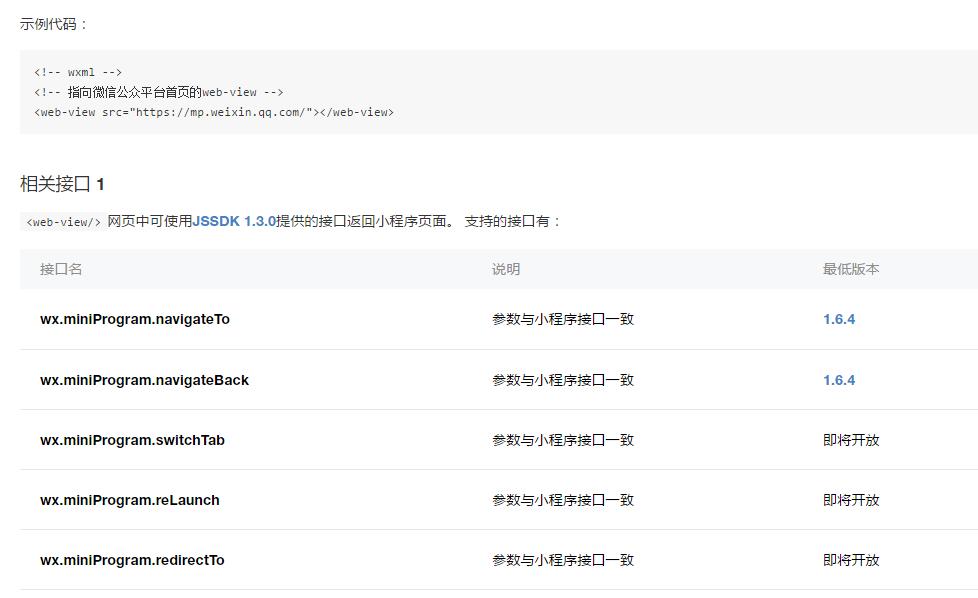Select the wx.miniProgram.redirectTo interface name
This screenshot has height=598, width=978.
(132, 560)
